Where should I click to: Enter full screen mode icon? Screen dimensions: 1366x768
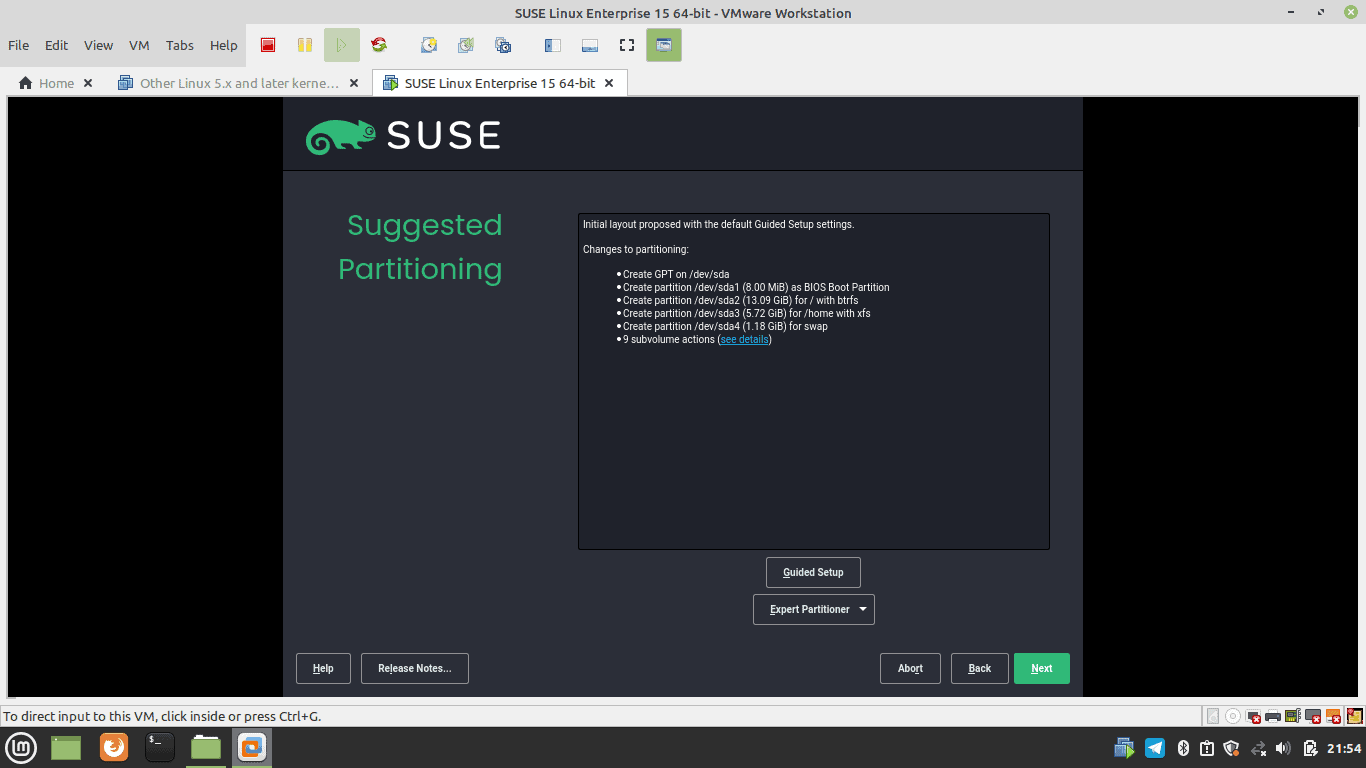(627, 45)
